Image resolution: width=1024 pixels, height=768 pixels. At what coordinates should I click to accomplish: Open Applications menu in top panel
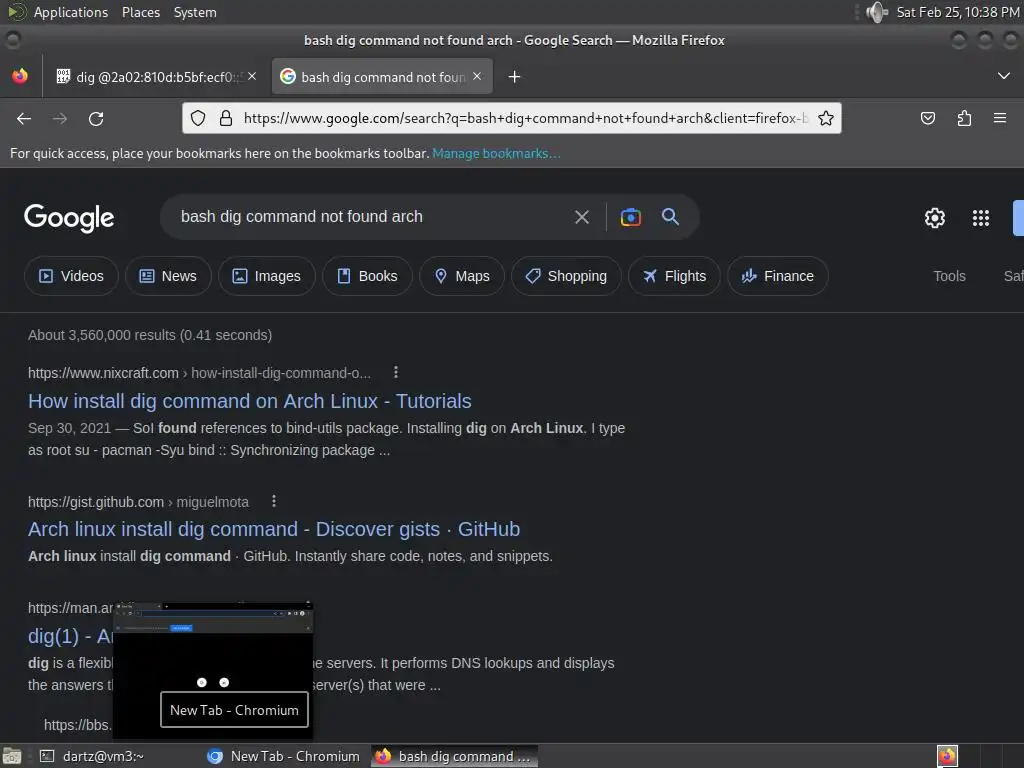click(71, 12)
